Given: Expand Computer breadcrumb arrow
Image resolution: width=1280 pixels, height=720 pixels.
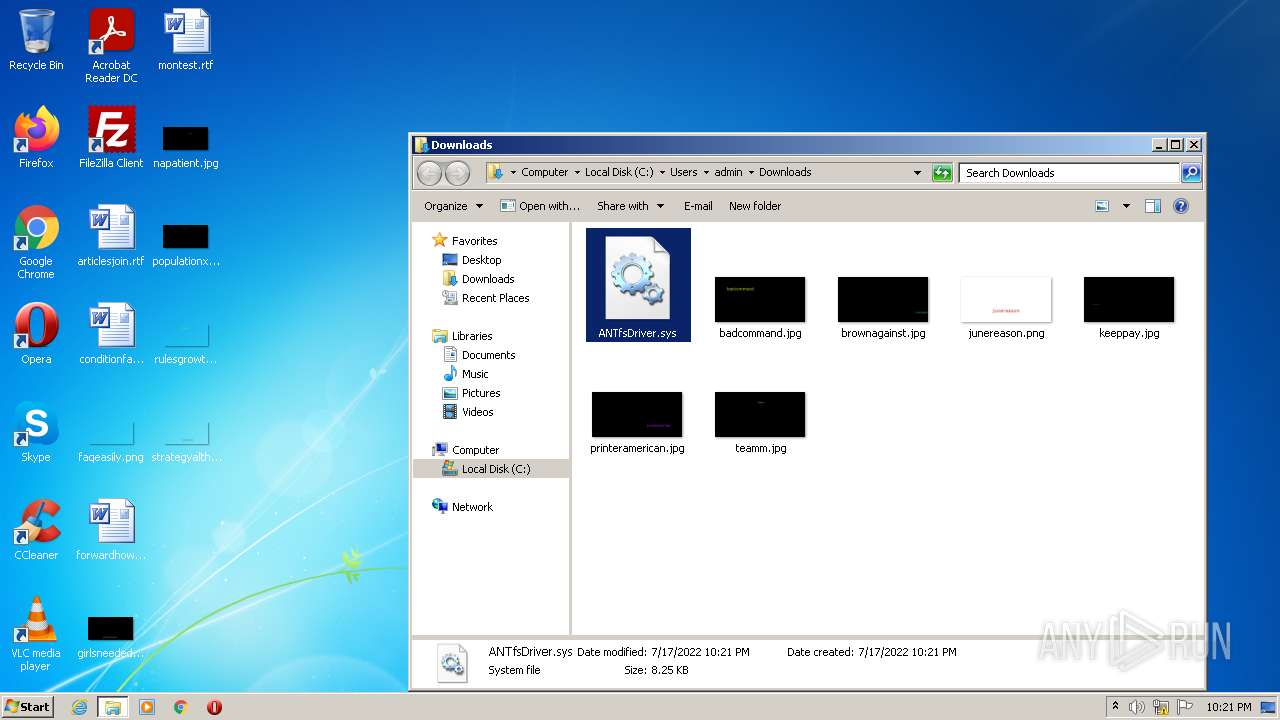Looking at the screenshot, I should [x=577, y=173].
